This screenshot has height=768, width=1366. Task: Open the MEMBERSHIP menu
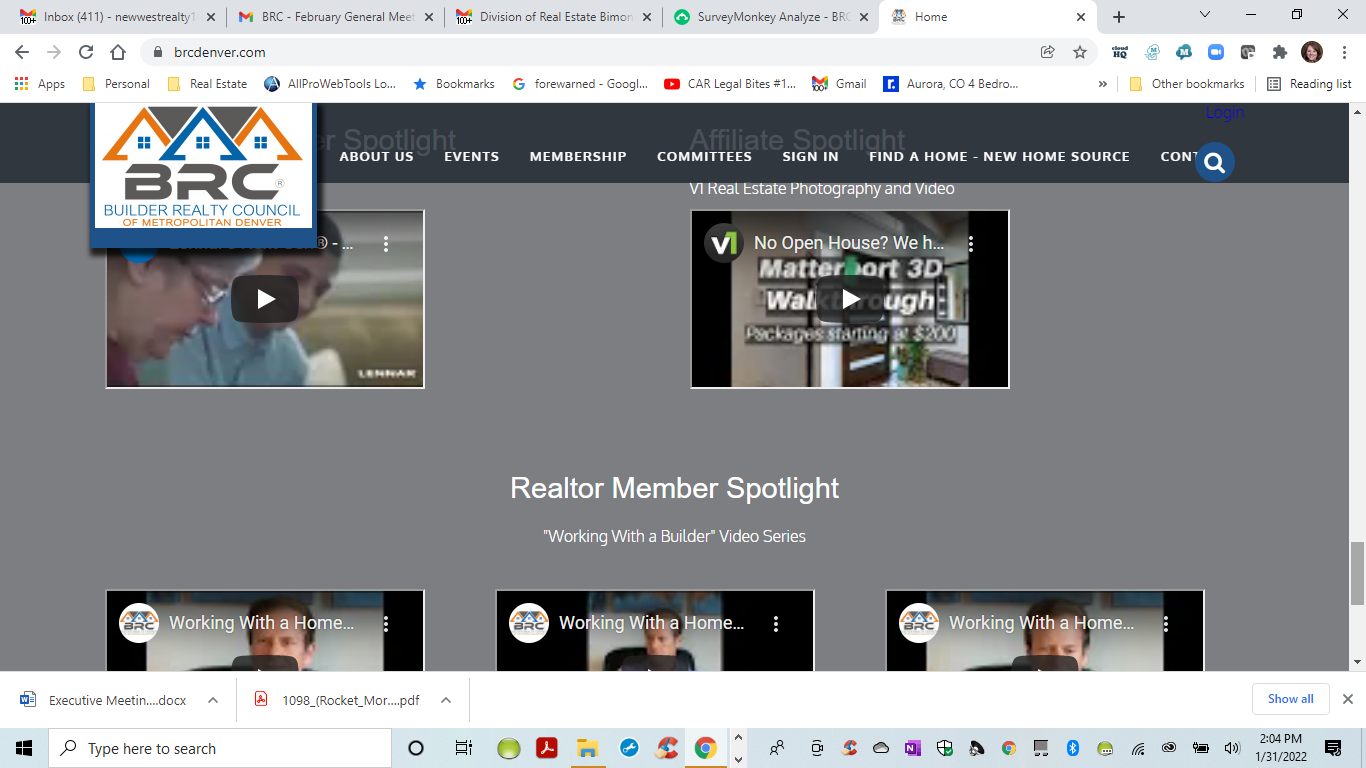578,156
